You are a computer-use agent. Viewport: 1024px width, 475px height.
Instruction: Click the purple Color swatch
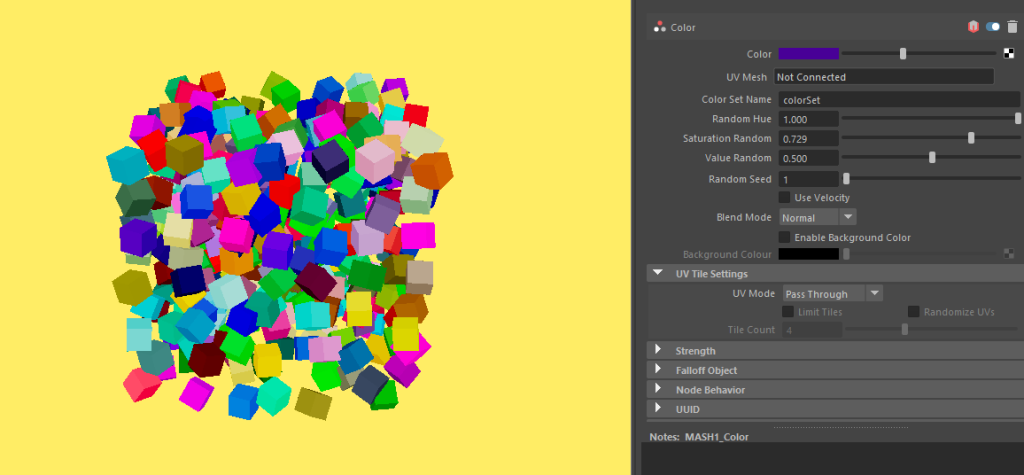click(808, 54)
